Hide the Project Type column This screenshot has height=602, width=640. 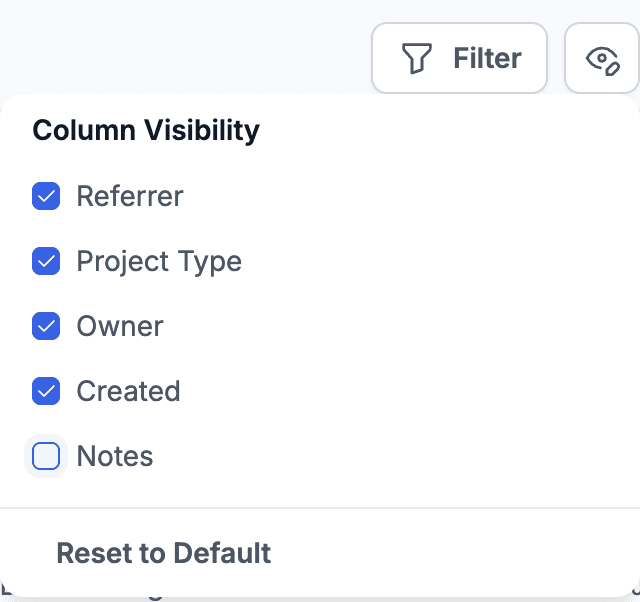tap(46, 261)
